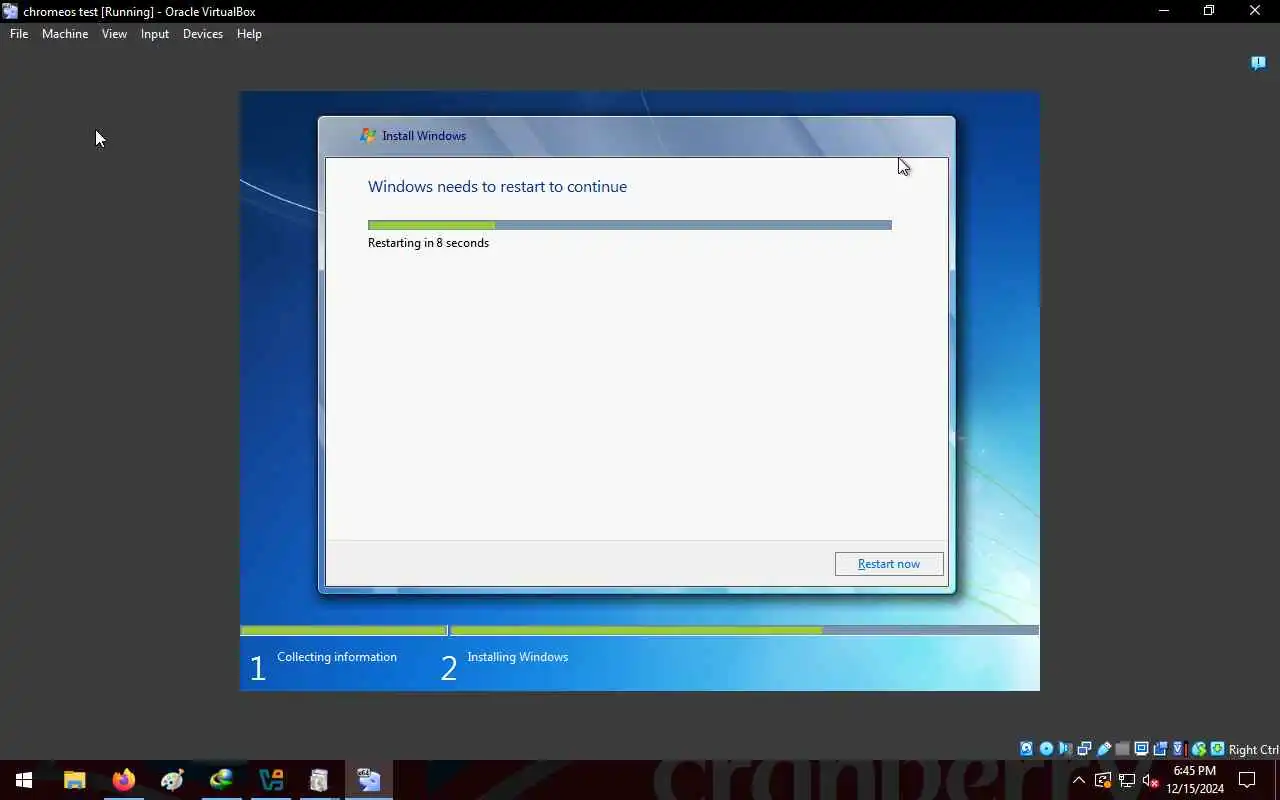Viewport: 1280px width, 800px height.
Task: Open the network tray icon
Action: (x=1127, y=780)
